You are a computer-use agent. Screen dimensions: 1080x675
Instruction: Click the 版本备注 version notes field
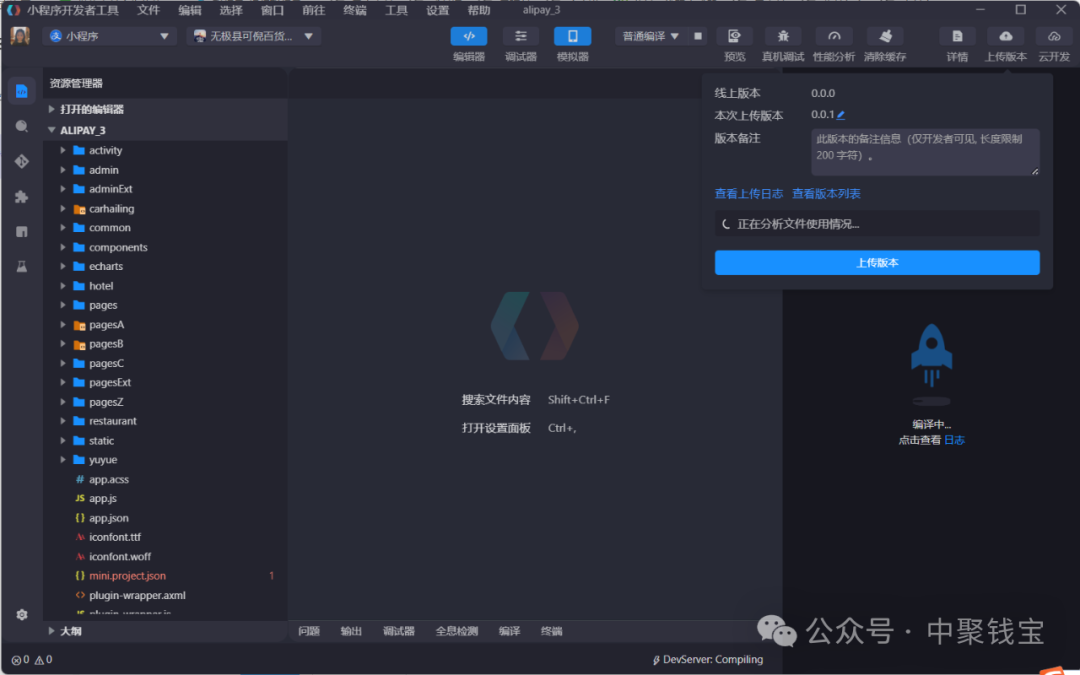924,152
